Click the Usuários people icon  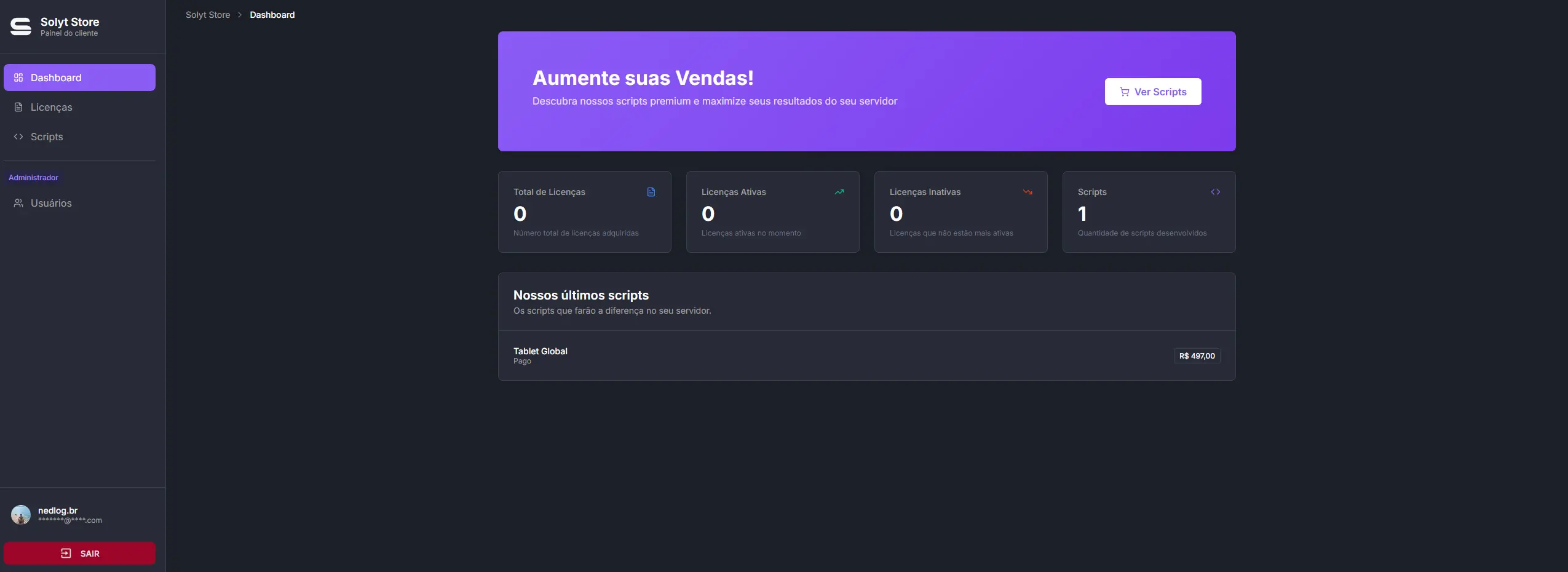point(18,203)
